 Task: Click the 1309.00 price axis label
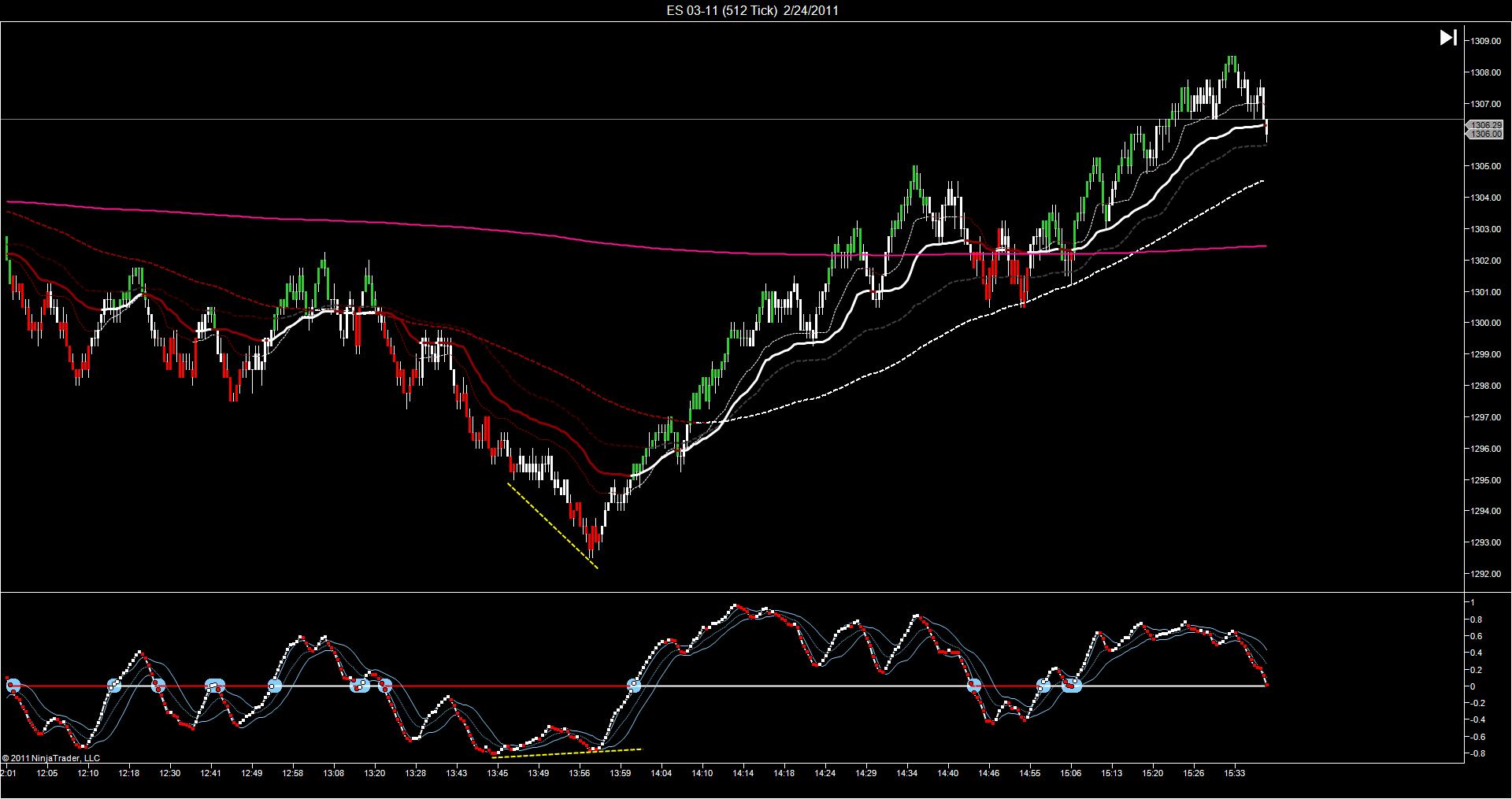click(x=1485, y=41)
